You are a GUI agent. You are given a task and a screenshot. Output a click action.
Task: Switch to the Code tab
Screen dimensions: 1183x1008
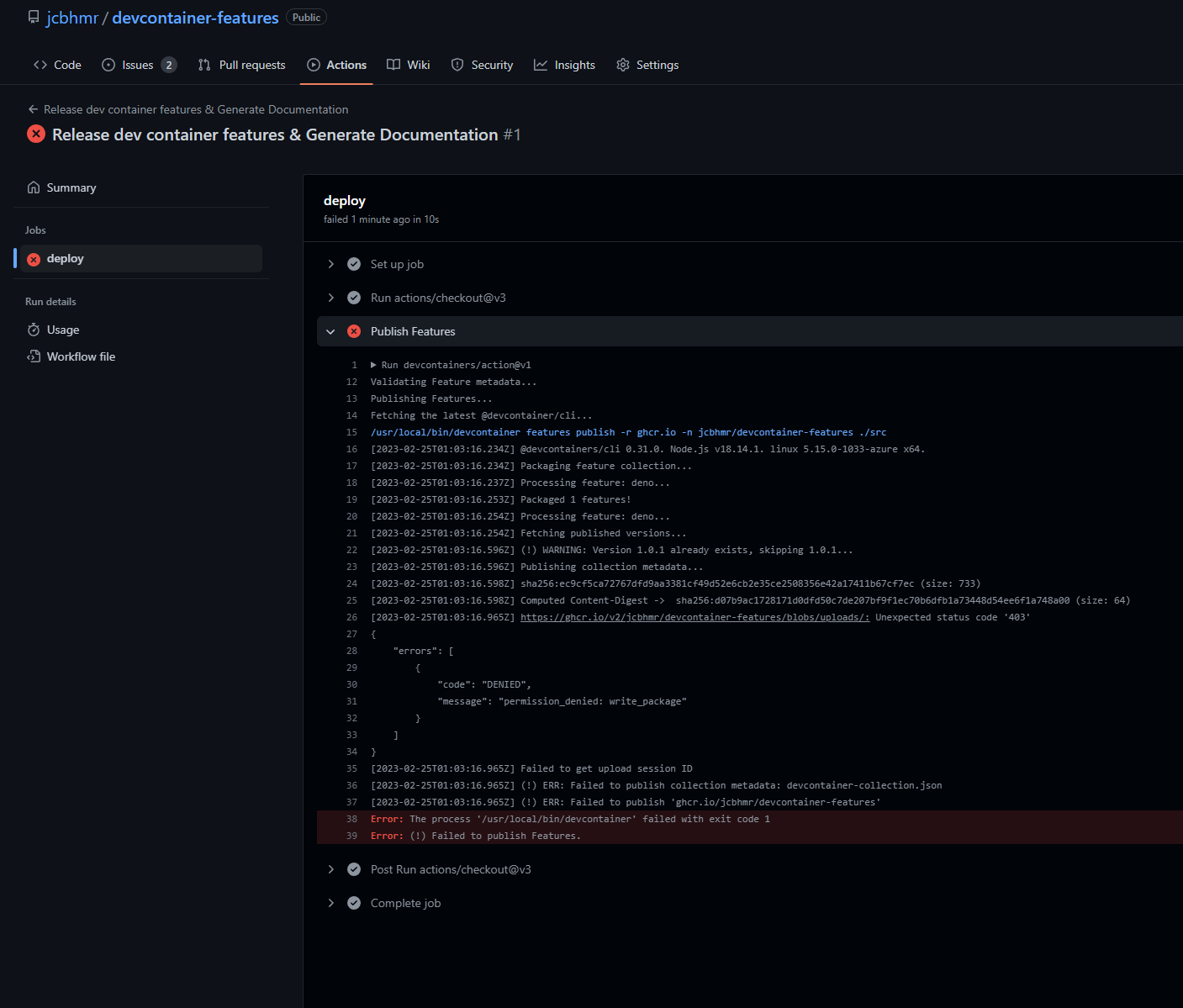pos(56,65)
